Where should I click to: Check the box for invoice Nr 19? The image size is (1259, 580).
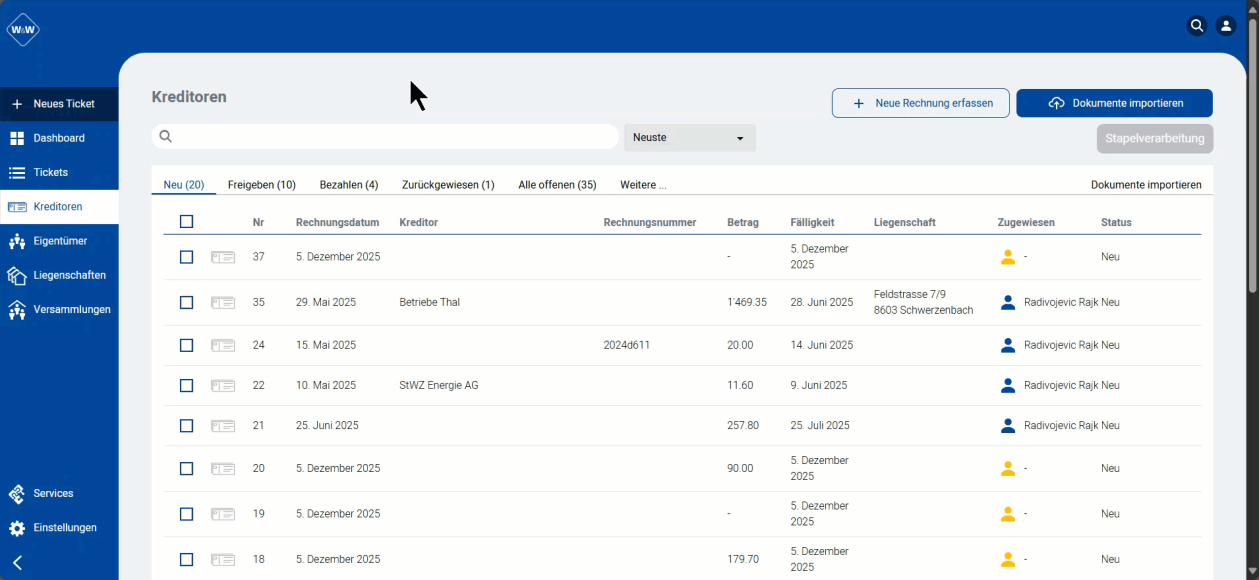186,514
